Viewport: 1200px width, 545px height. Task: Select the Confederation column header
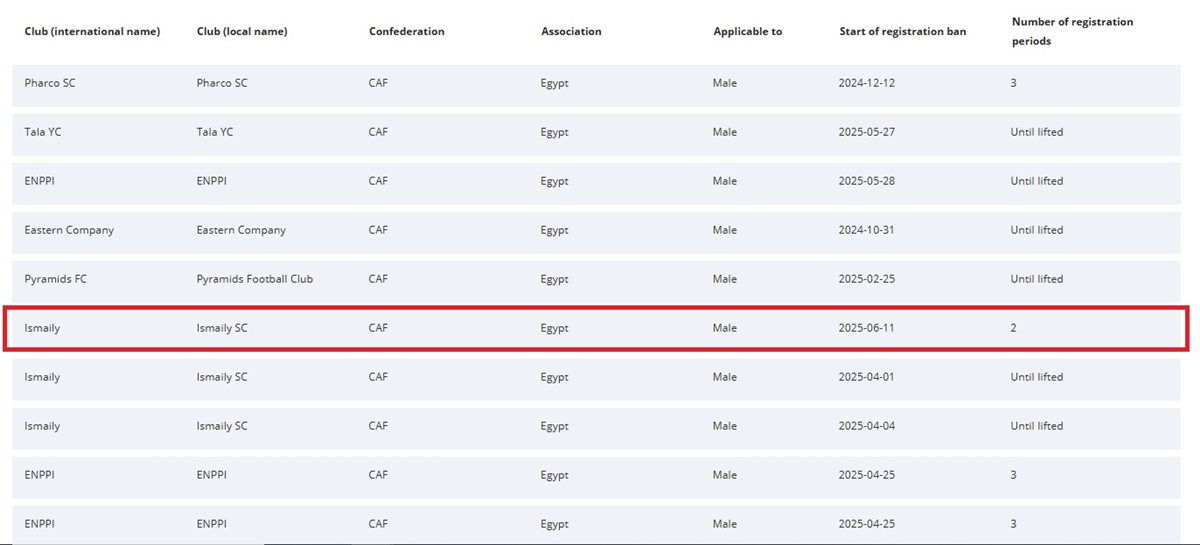(x=406, y=31)
